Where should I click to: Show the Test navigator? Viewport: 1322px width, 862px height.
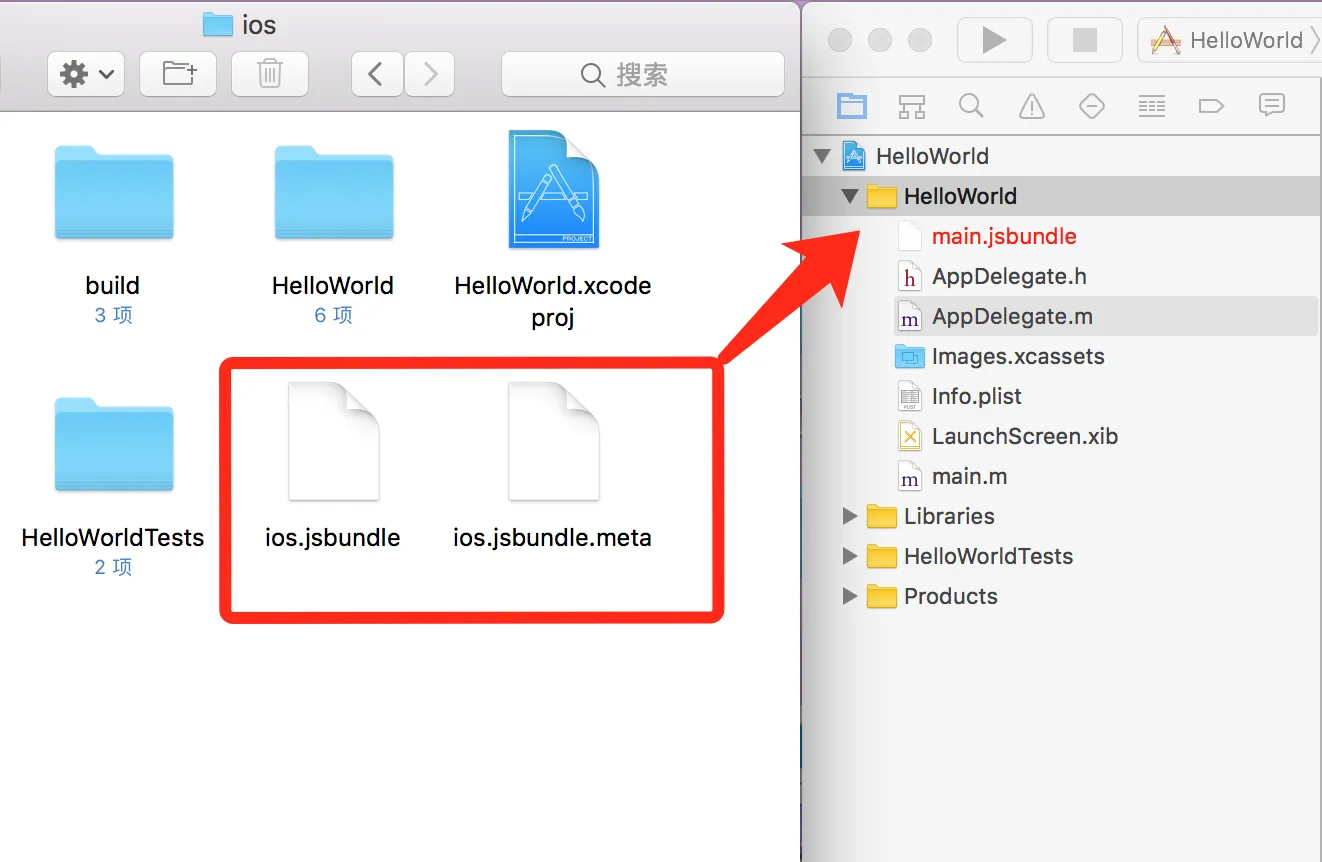[x=1092, y=105]
